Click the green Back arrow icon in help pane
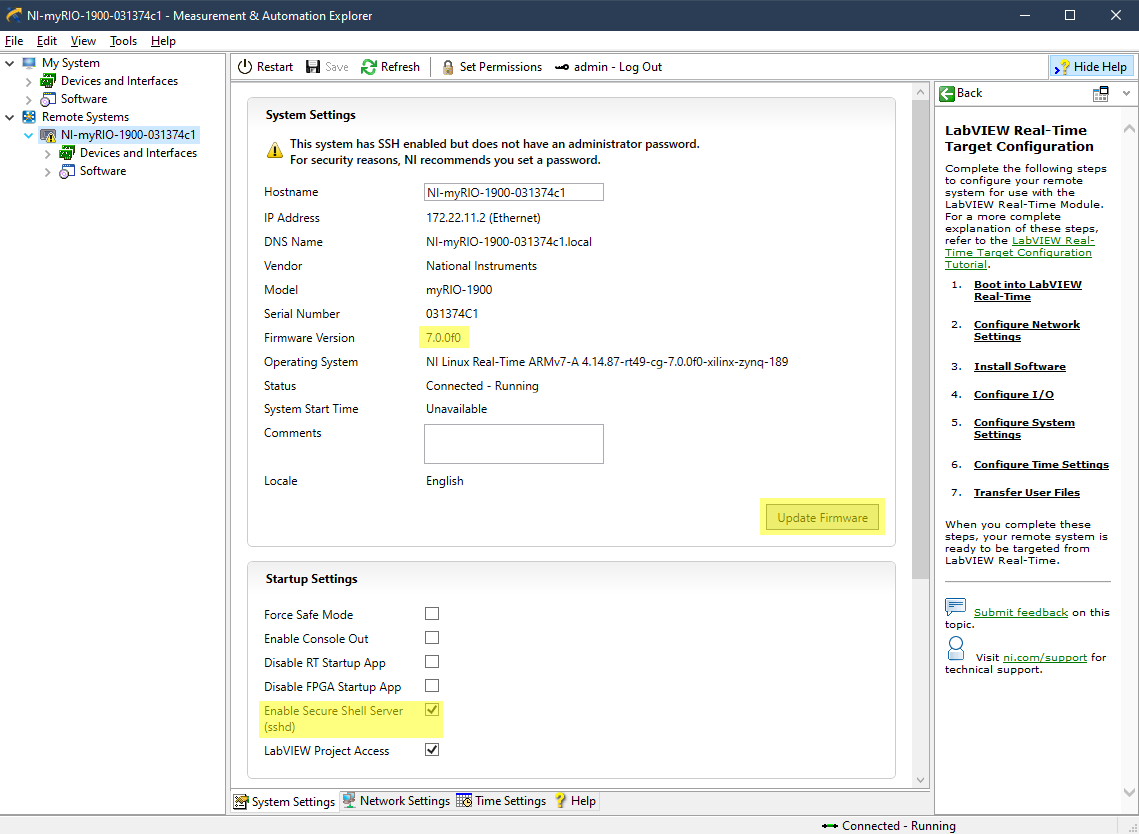Image resolution: width=1139 pixels, height=834 pixels. [x=947, y=93]
